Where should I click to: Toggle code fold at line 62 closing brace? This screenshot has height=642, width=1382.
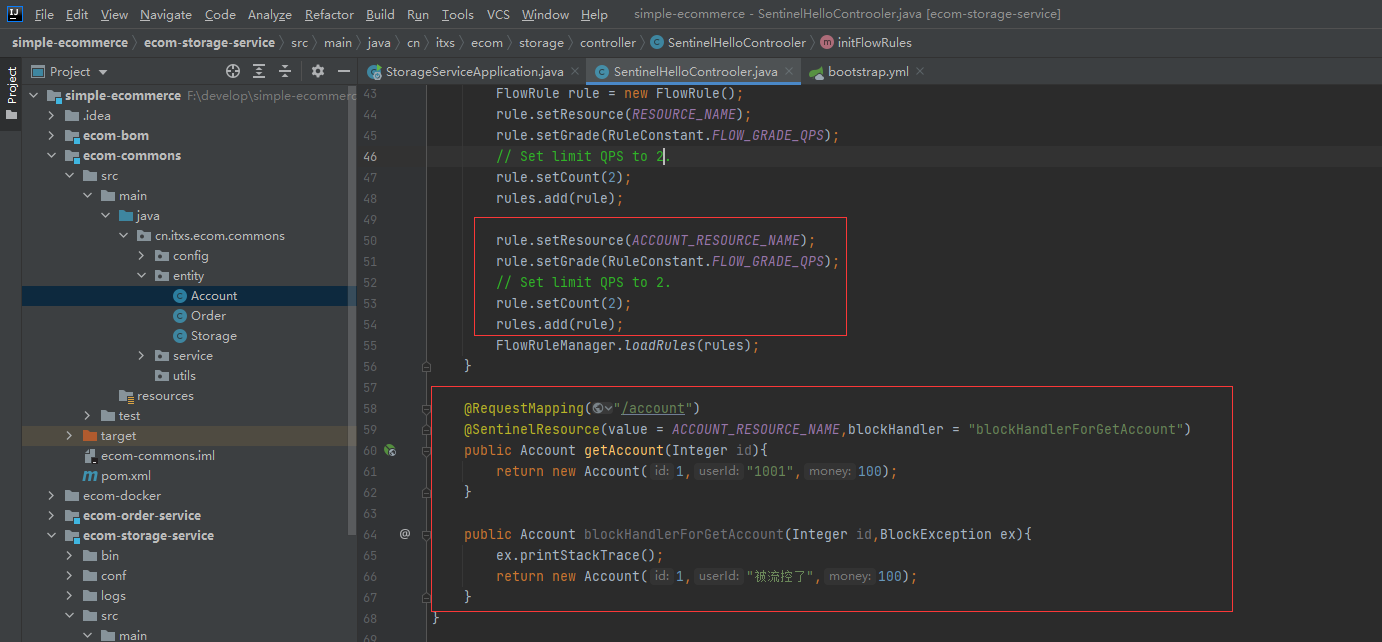[x=426, y=492]
